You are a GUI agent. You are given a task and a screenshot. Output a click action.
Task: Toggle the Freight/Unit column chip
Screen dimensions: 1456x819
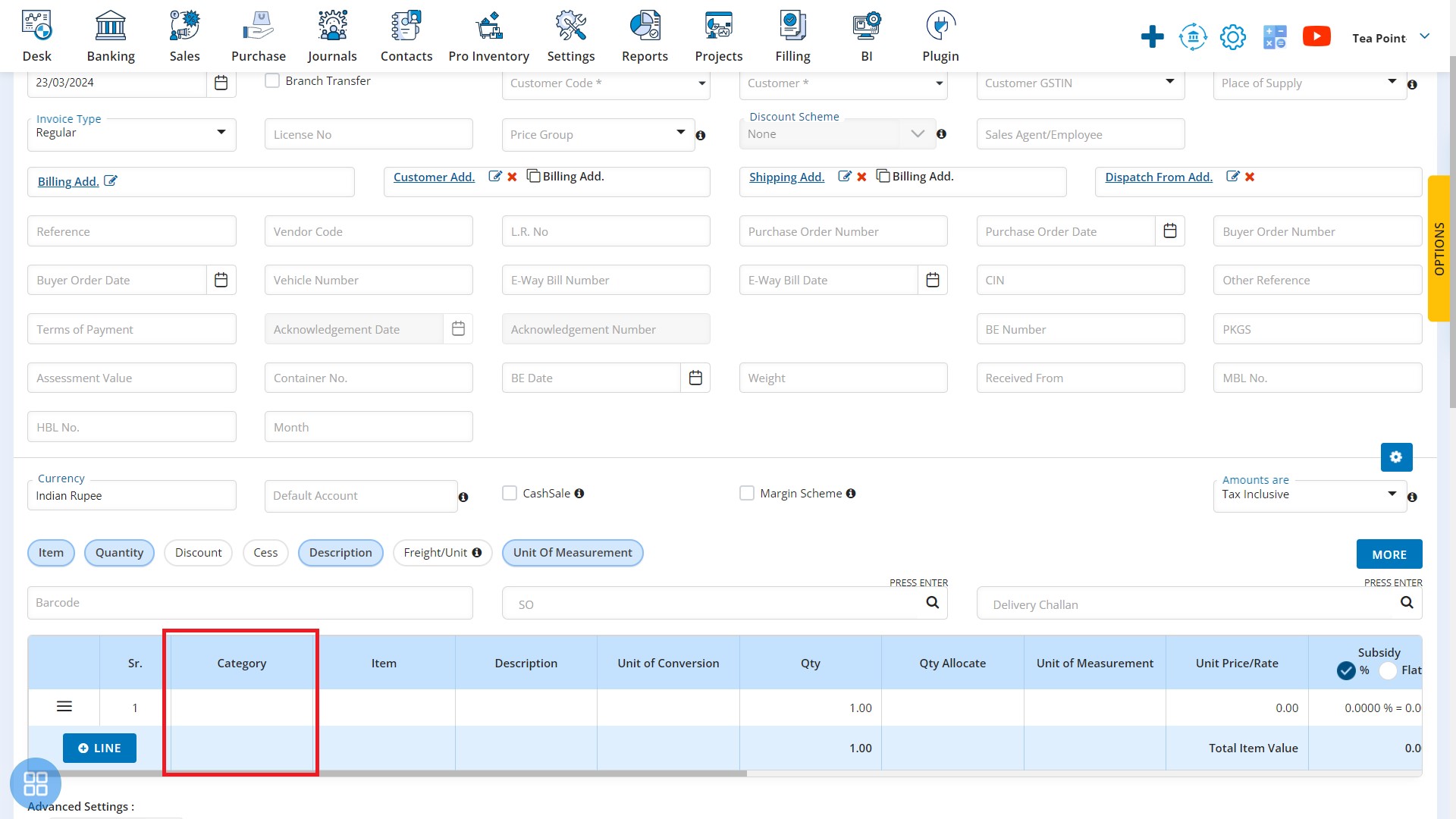pyautogui.click(x=442, y=553)
